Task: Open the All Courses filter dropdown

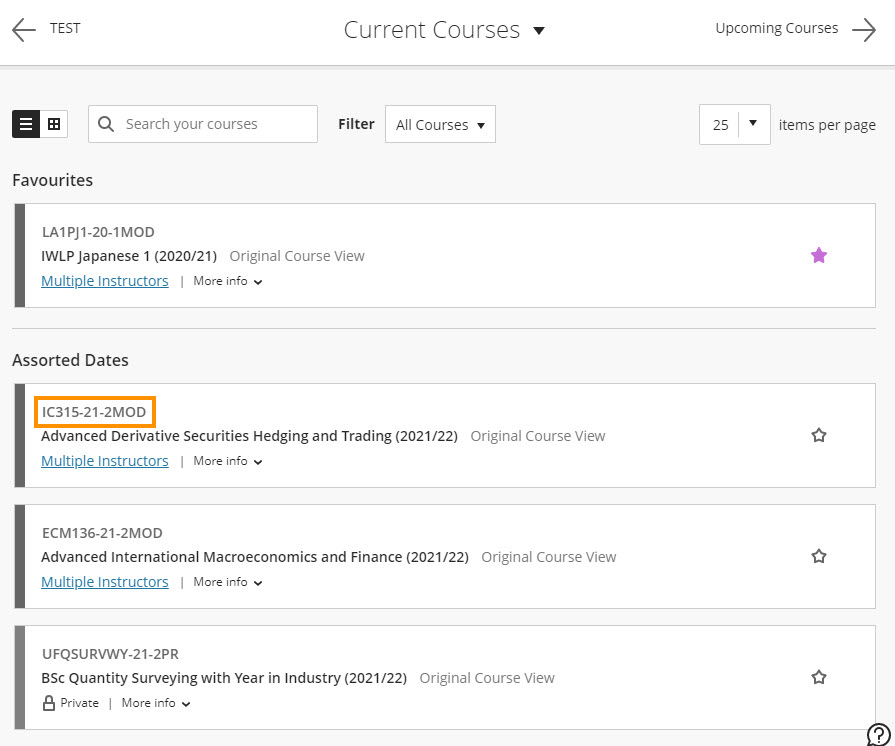Action: (x=440, y=125)
